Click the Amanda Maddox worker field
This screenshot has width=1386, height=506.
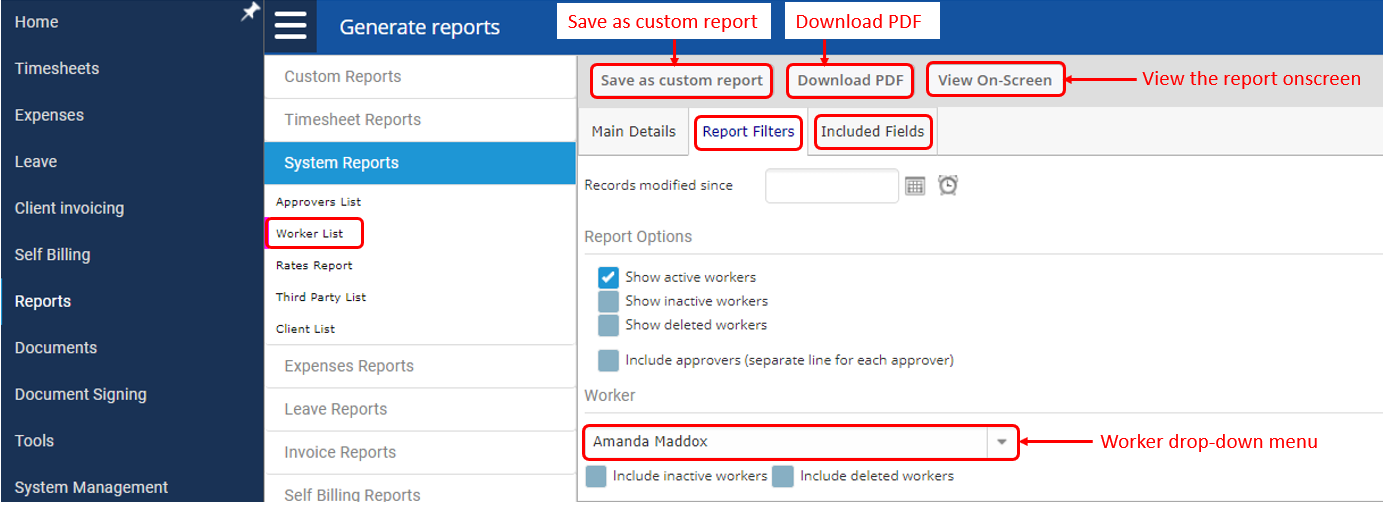click(786, 442)
